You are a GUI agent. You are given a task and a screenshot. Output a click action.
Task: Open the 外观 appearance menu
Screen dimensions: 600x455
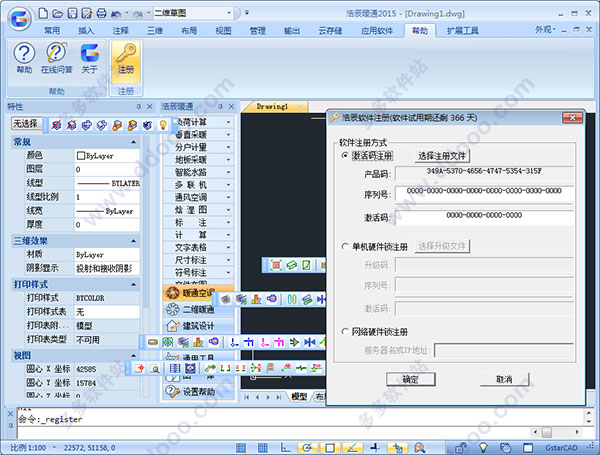tap(545, 29)
